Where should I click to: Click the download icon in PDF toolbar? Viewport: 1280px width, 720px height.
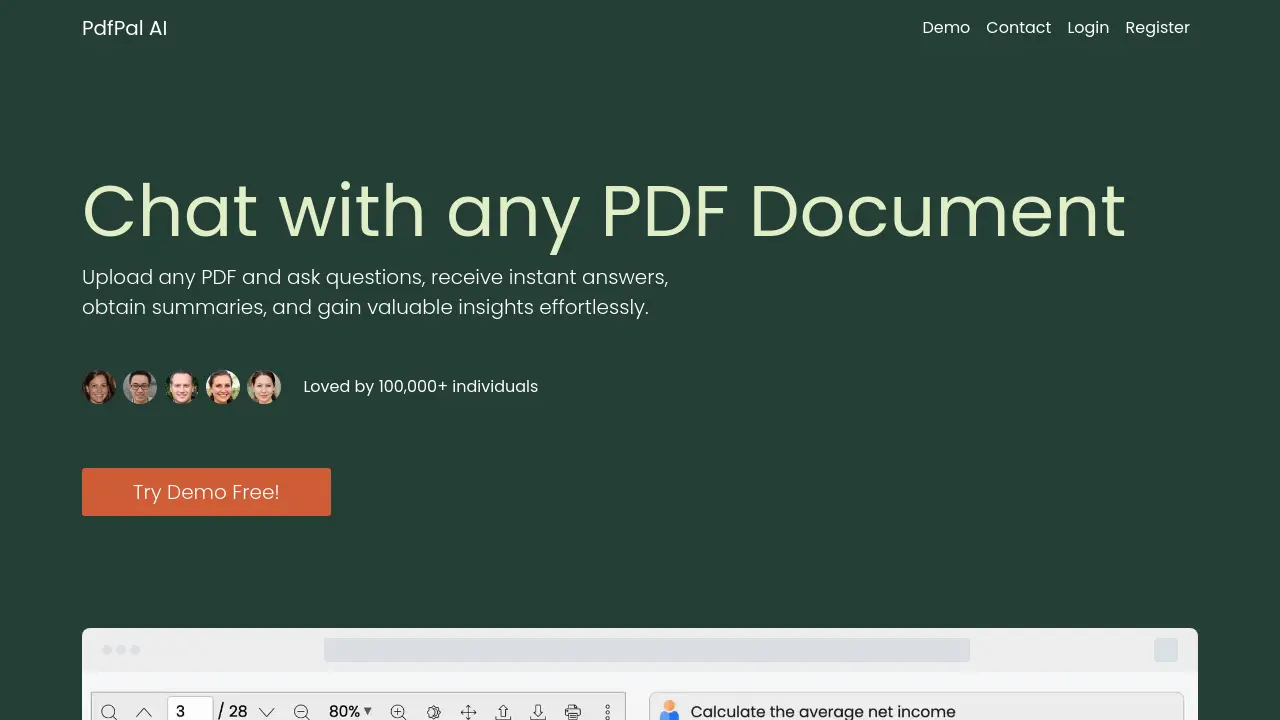pyautogui.click(x=538, y=711)
